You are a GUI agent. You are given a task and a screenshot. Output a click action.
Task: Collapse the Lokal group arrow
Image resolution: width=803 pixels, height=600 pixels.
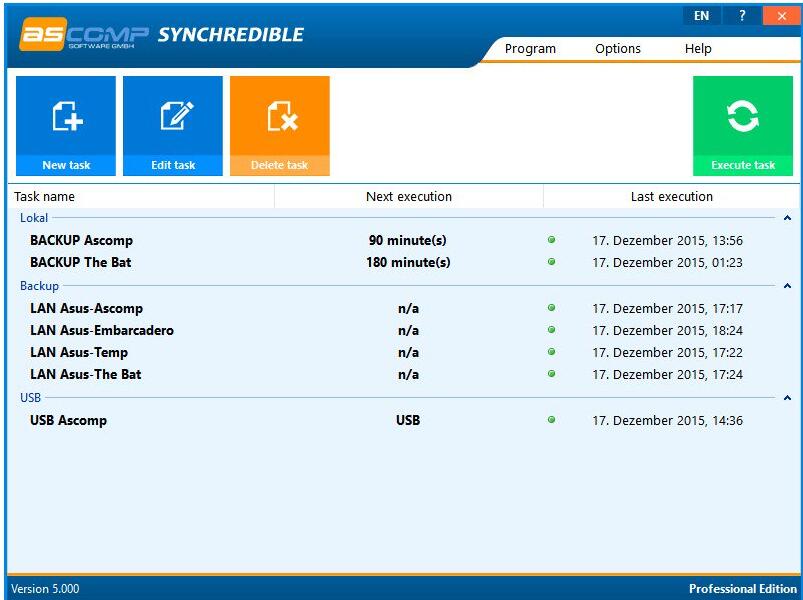[788, 218]
